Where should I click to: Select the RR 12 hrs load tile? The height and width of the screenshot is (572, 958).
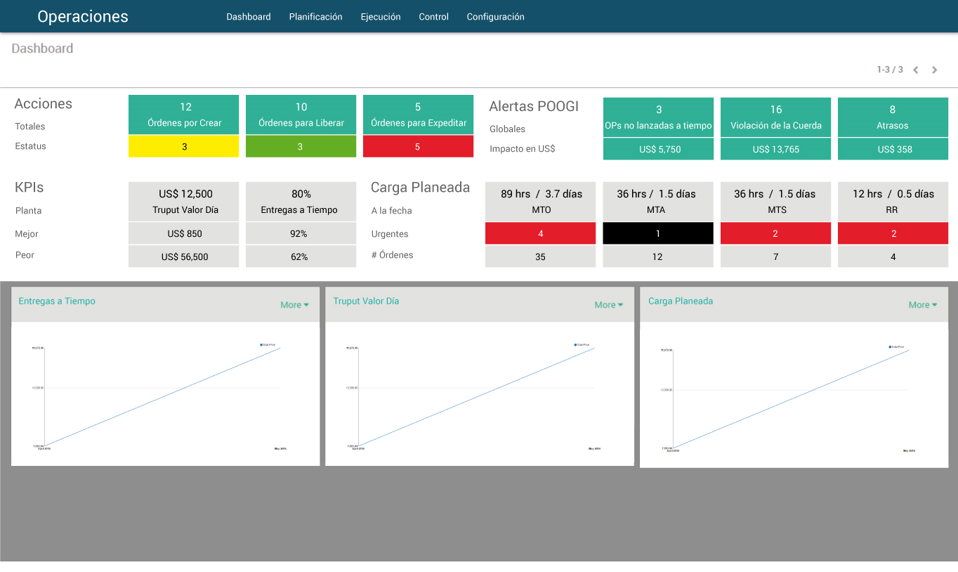point(893,201)
